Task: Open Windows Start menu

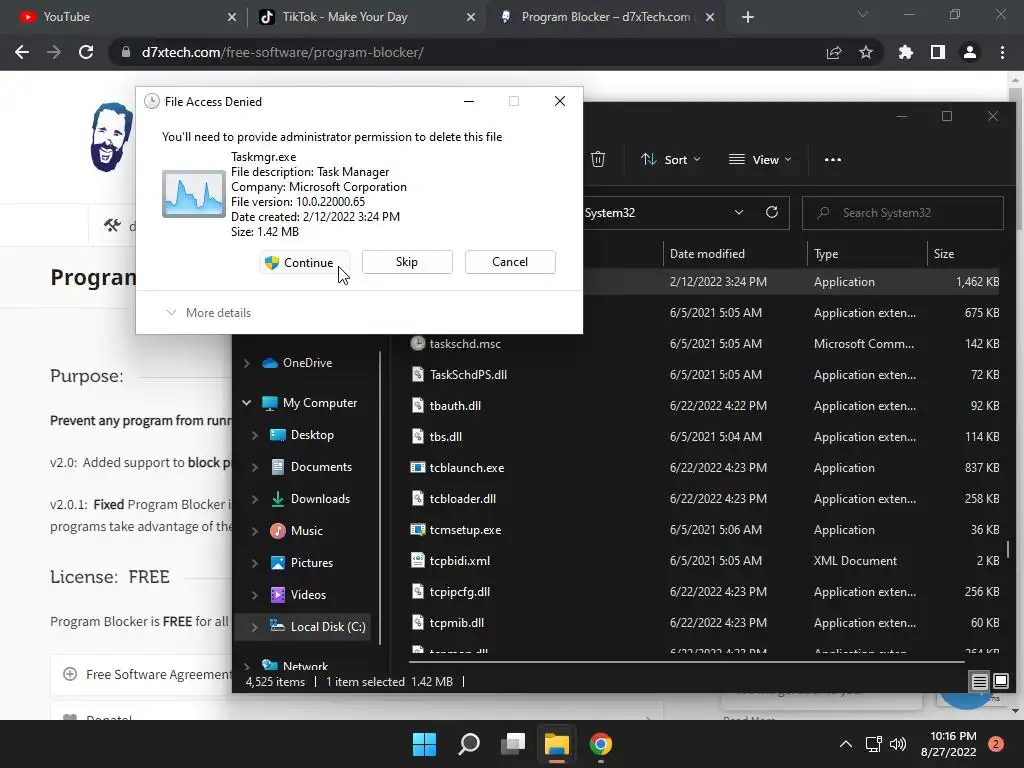Action: [x=424, y=744]
